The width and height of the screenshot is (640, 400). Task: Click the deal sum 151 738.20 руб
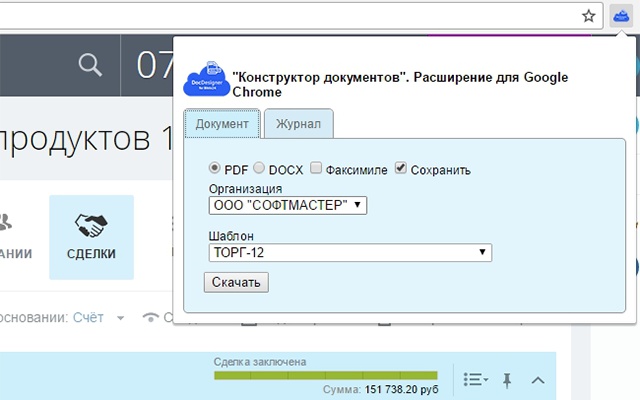click(x=402, y=390)
